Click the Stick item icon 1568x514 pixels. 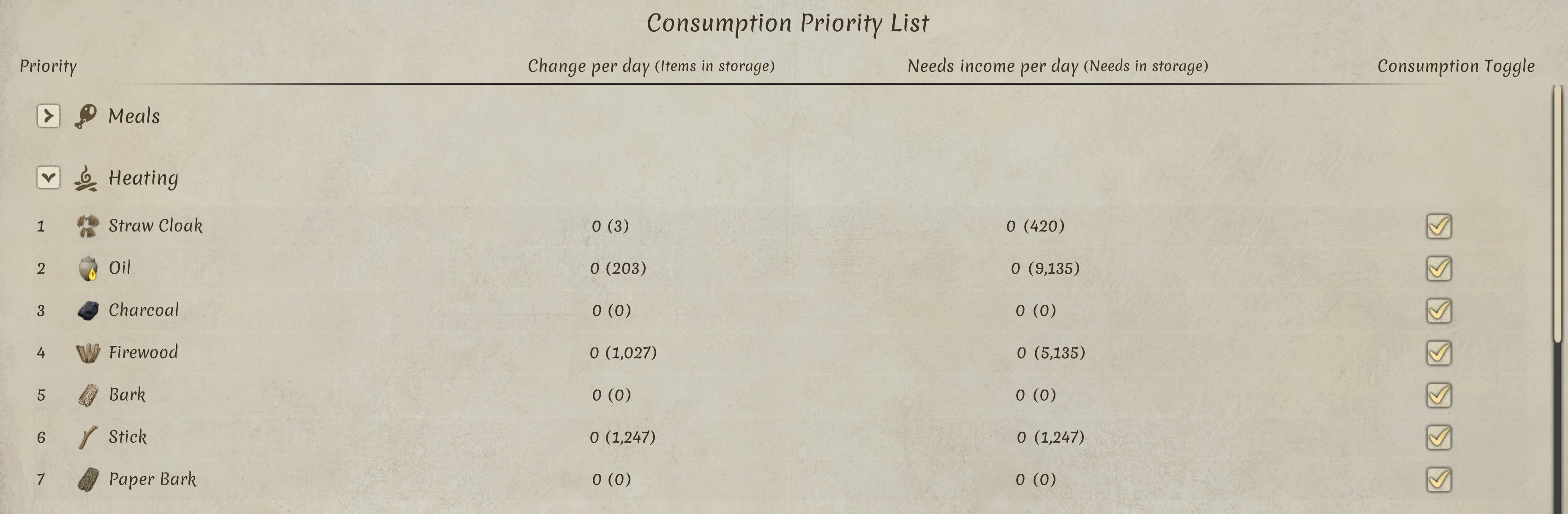88,438
